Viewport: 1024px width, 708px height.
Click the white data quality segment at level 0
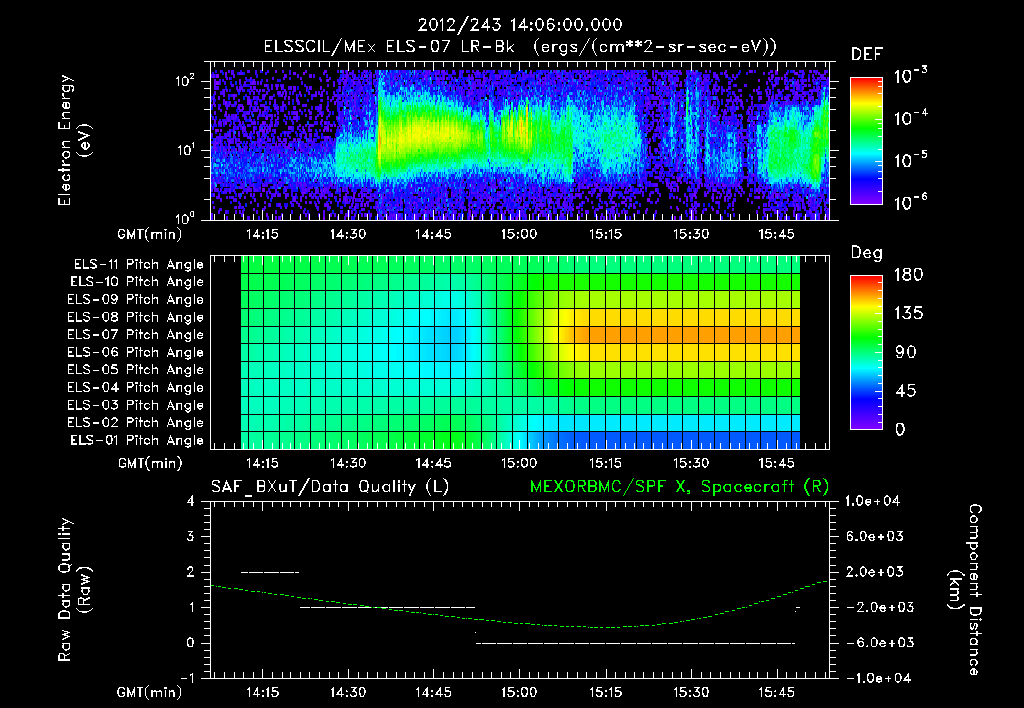coord(635,643)
